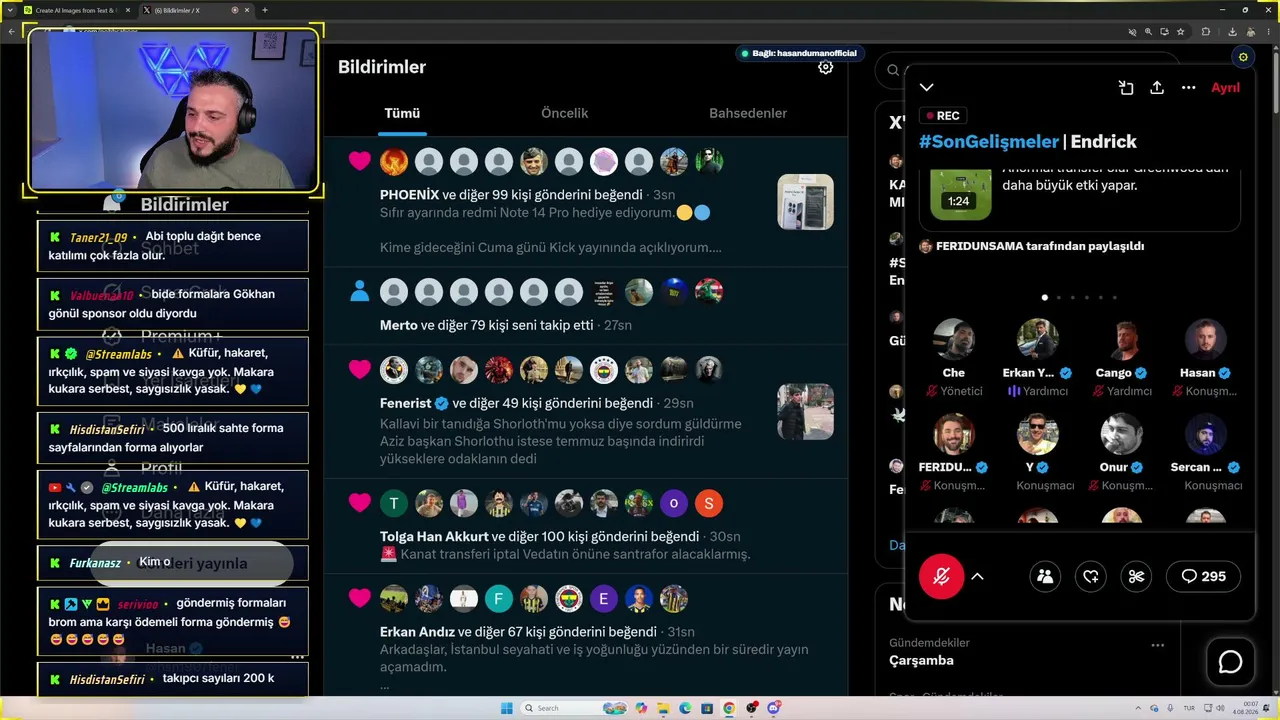Viewport: 1280px width, 720px height.
Task: Open notification settings gear in Bildirimler
Action: 825,67
